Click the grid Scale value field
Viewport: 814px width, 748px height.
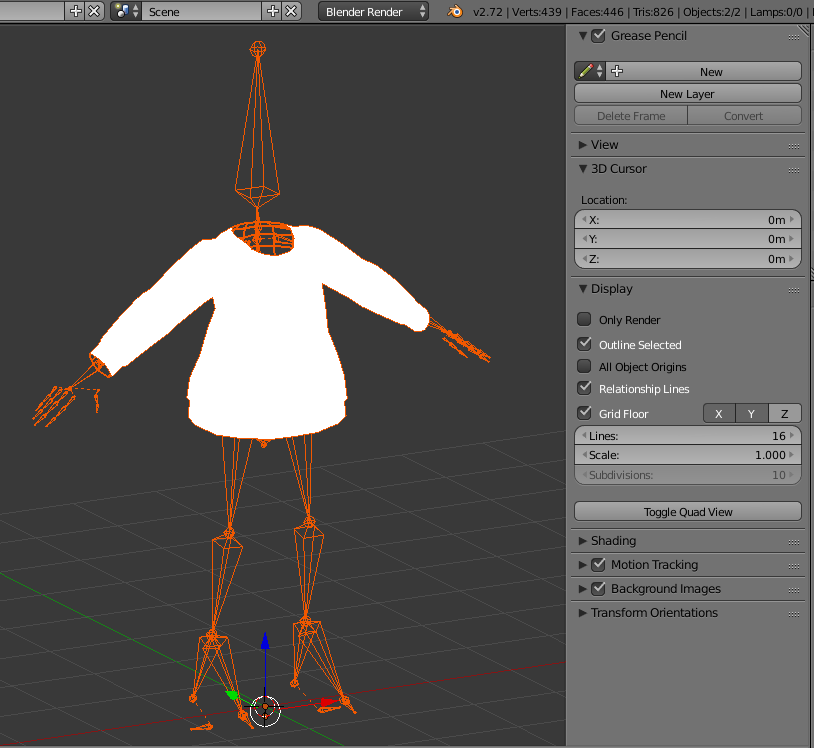pyautogui.click(x=688, y=455)
